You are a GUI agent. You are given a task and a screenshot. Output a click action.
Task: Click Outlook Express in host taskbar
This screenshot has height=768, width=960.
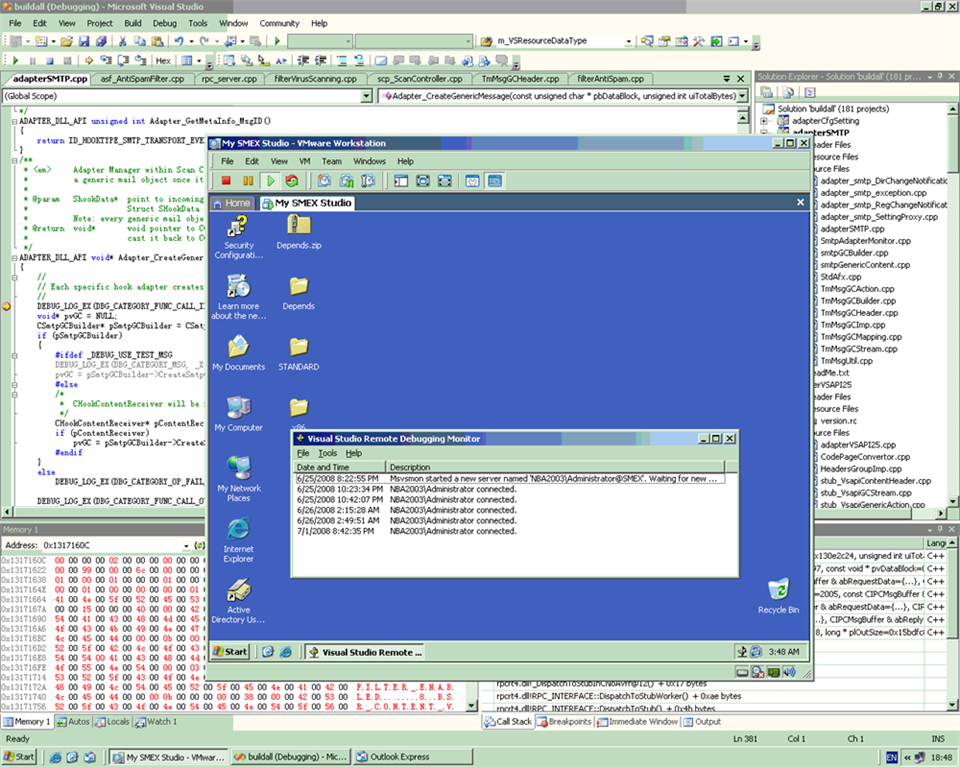click(413, 757)
